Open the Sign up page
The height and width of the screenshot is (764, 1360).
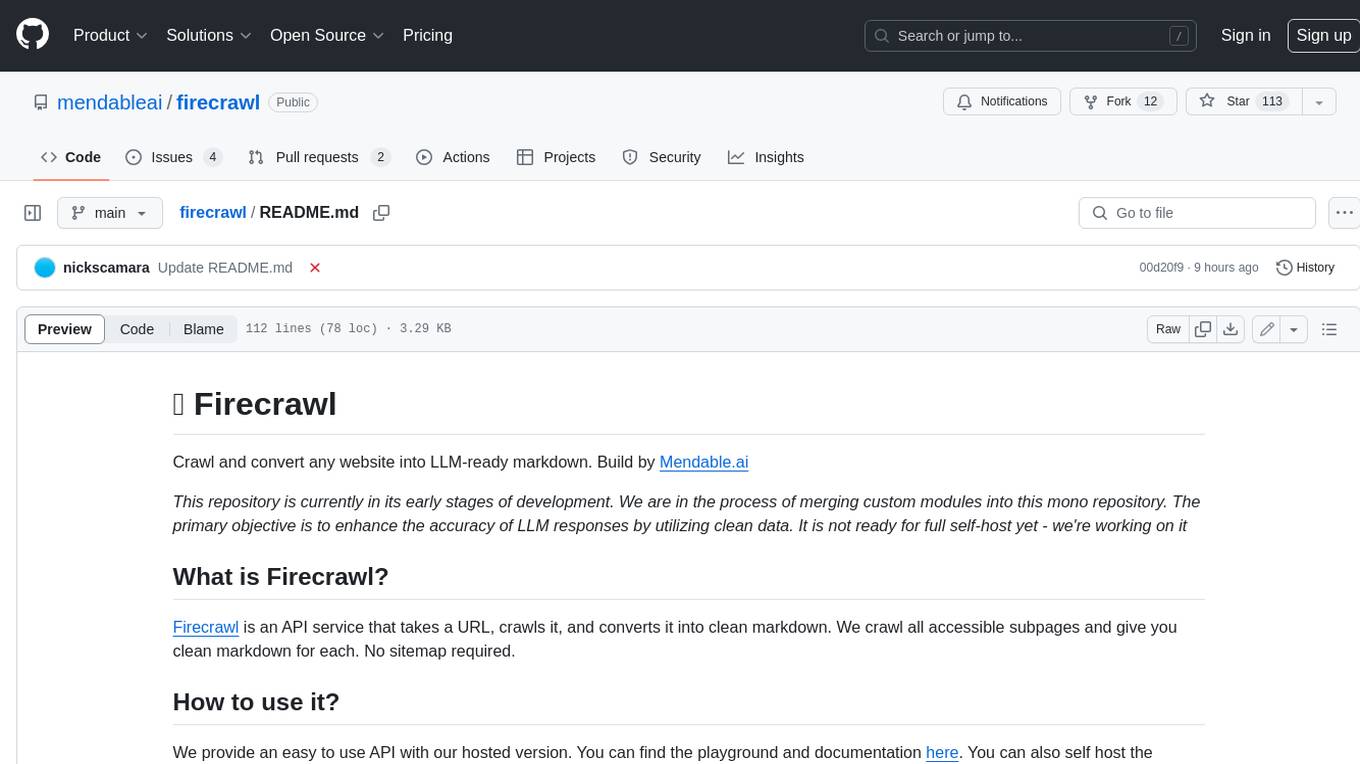click(1323, 35)
